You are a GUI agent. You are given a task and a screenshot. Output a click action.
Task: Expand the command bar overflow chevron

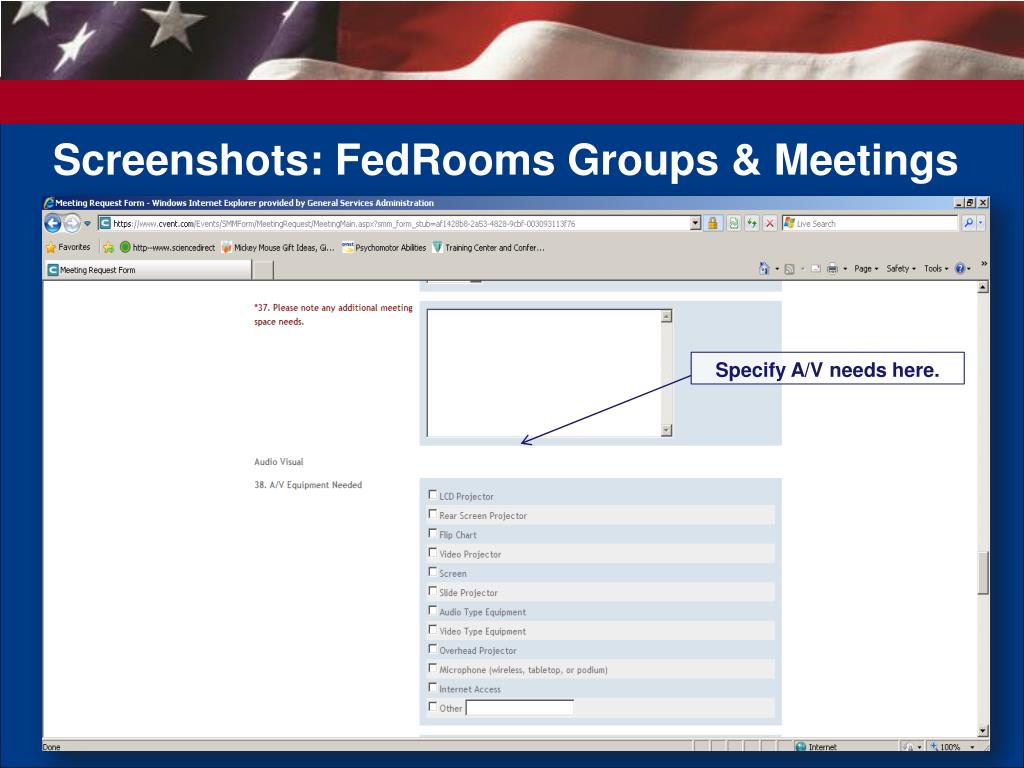(984, 264)
